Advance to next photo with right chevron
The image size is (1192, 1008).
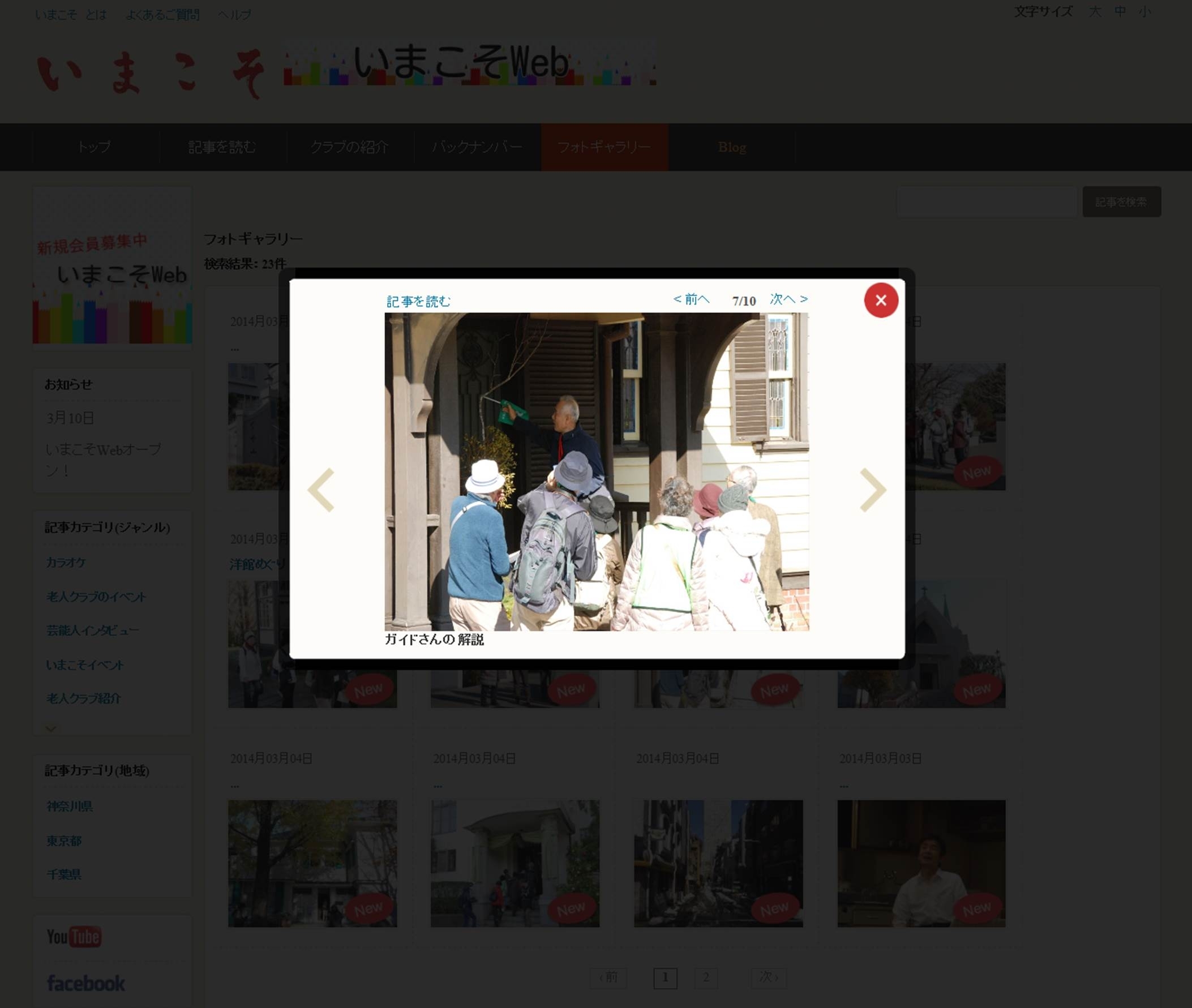873,490
